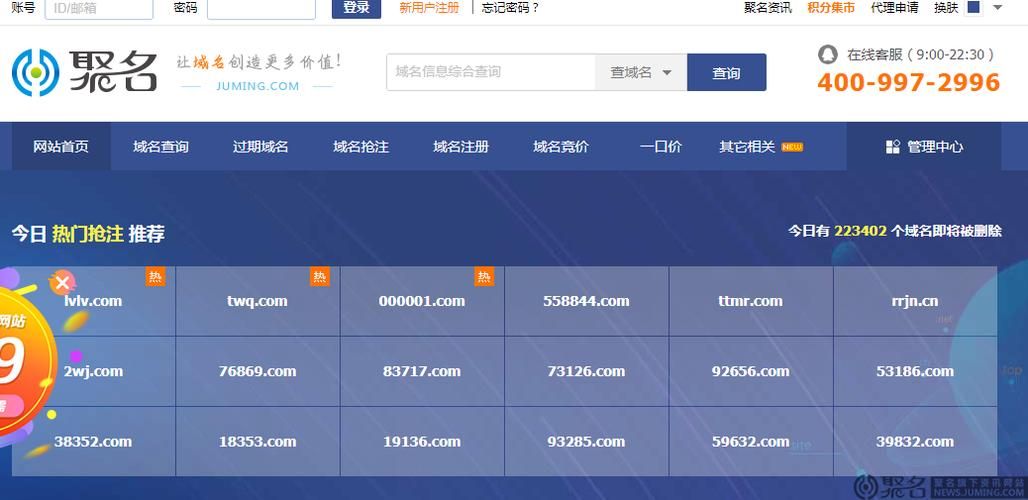Click the 登录 login button
Screen dimensions: 1028x500
tap(356, 8)
